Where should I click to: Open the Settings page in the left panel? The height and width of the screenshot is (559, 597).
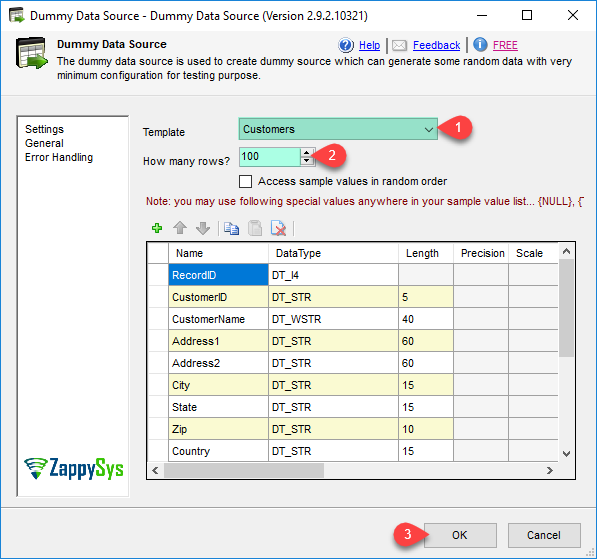[x=44, y=129]
